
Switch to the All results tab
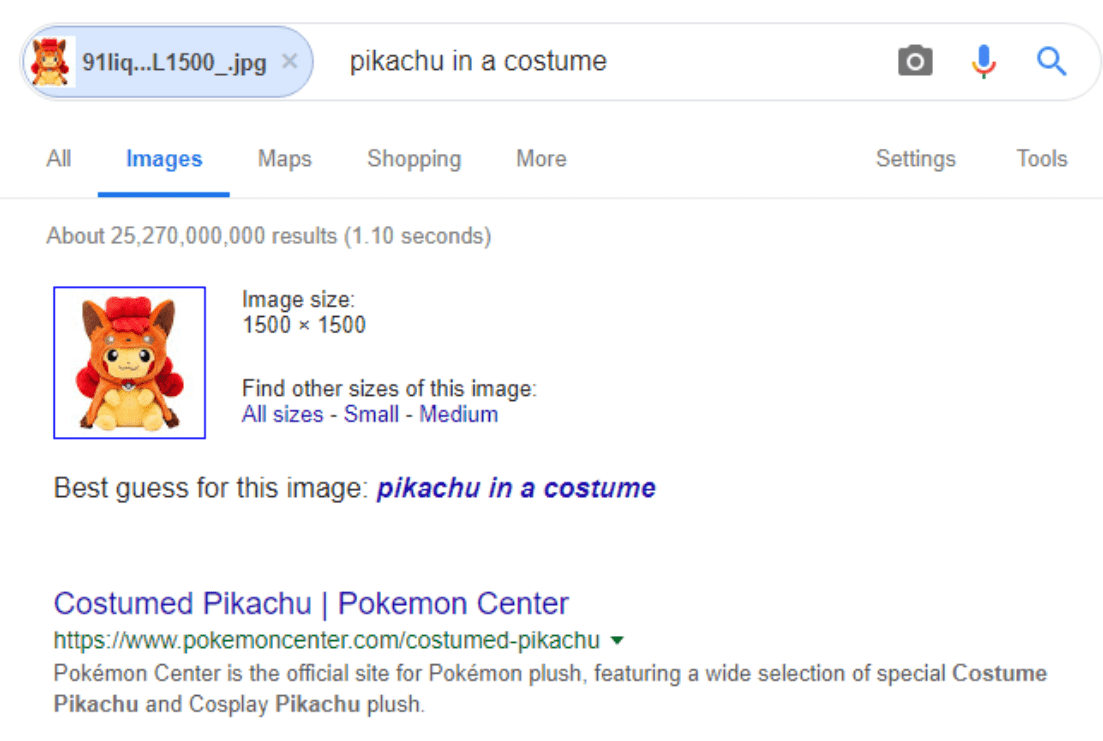pos(59,159)
